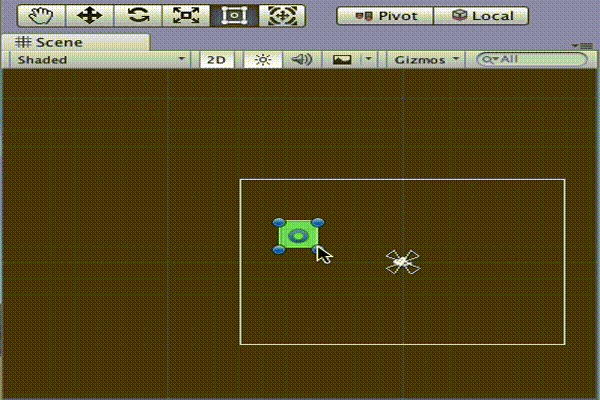
Task: Toggle the Local handle rotation button
Action: 482,15
